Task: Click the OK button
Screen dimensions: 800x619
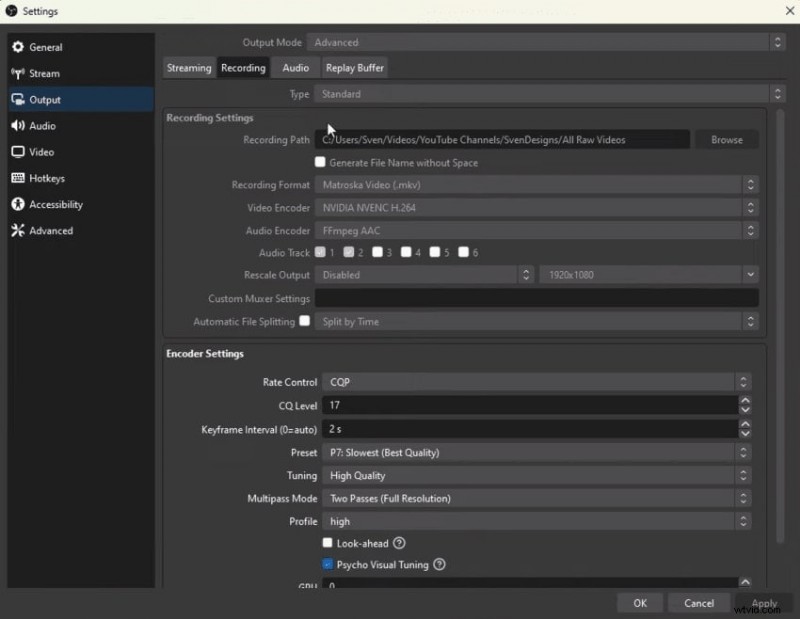Action: coord(640,603)
